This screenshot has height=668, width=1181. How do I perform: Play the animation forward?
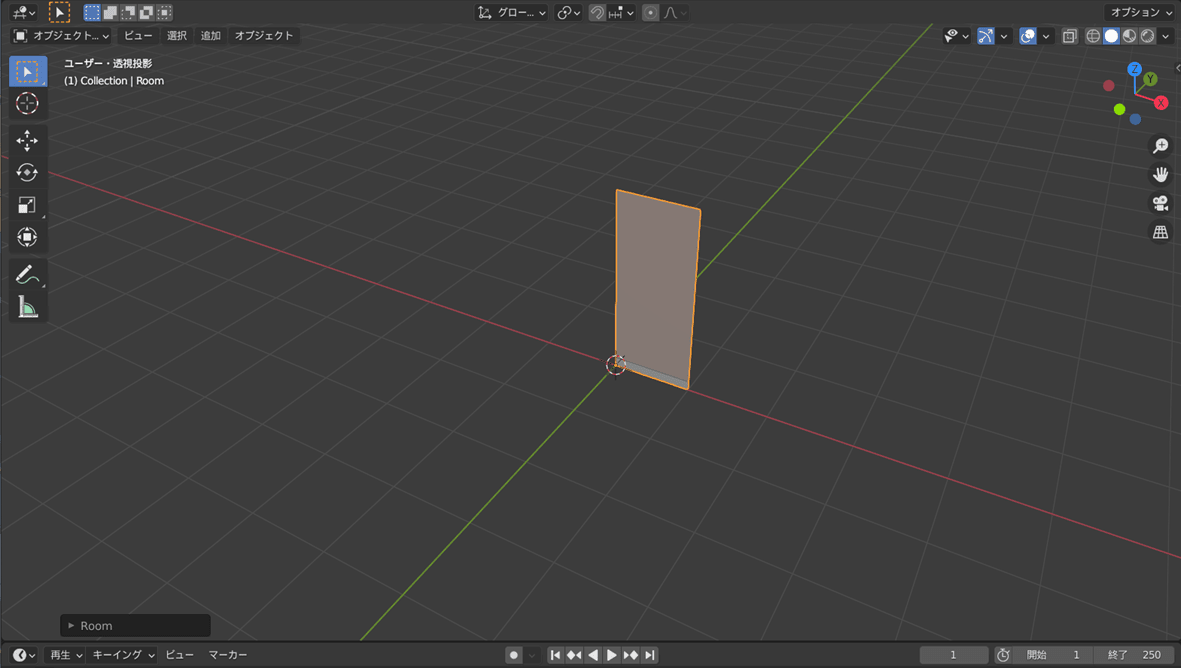[612, 655]
